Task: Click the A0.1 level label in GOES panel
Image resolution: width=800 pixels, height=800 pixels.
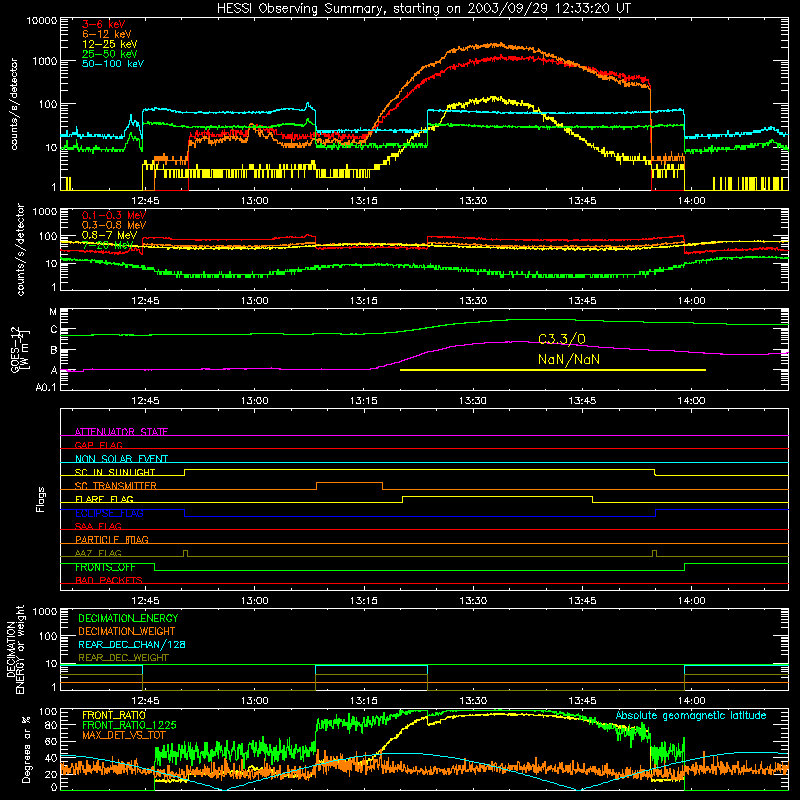Action: pos(46,388)
